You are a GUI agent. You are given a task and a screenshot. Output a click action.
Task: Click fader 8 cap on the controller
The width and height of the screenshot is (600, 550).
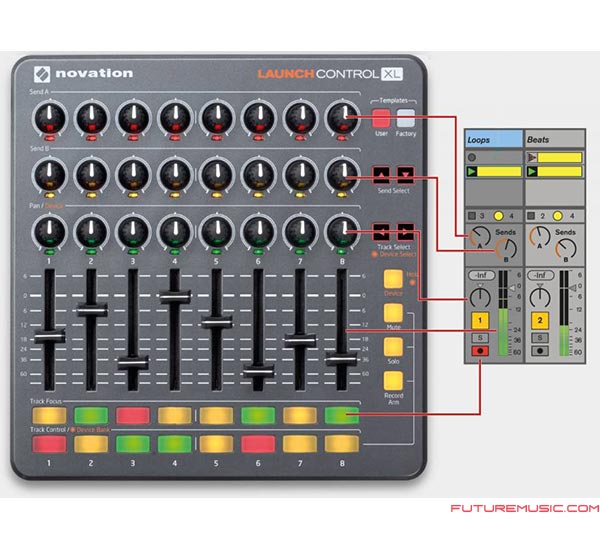click(x=342, y=360)
